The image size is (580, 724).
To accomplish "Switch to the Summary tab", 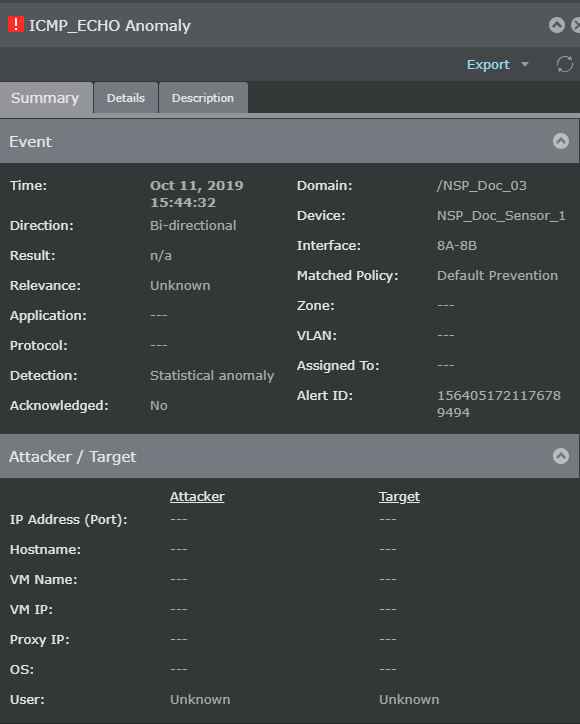I will click(x=45, y=98).
